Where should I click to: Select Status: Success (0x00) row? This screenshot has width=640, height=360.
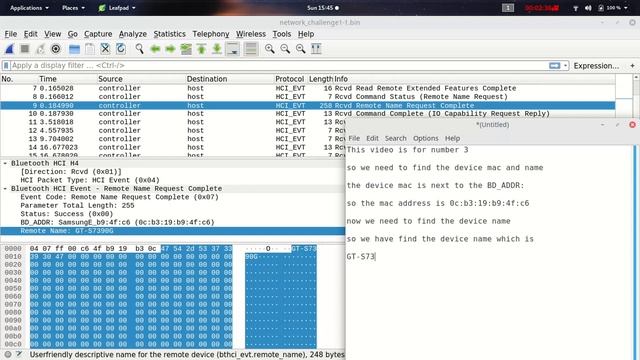click(x=173, y=214)
